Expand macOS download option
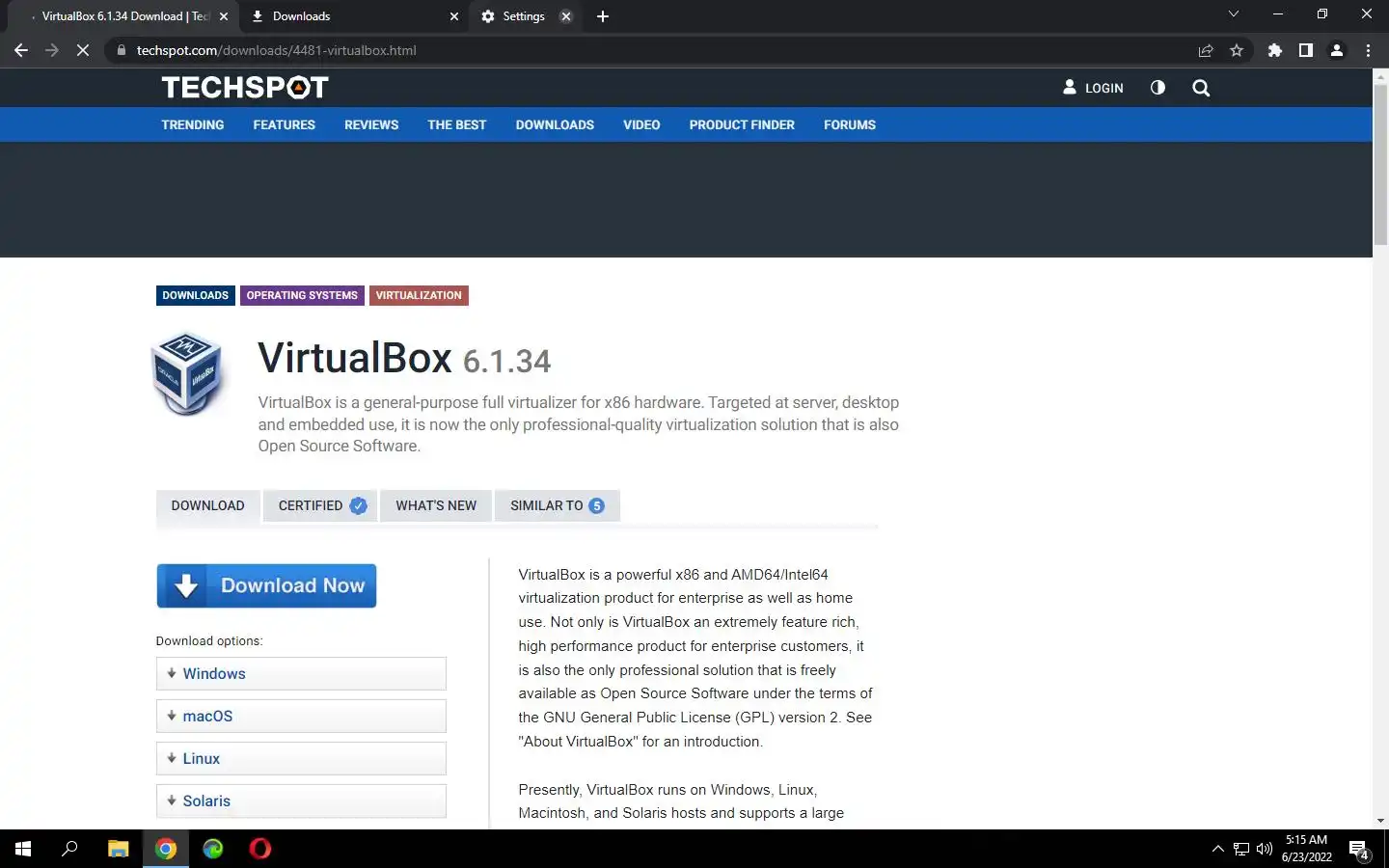1389x868 pixels. [x=301, y=716]
